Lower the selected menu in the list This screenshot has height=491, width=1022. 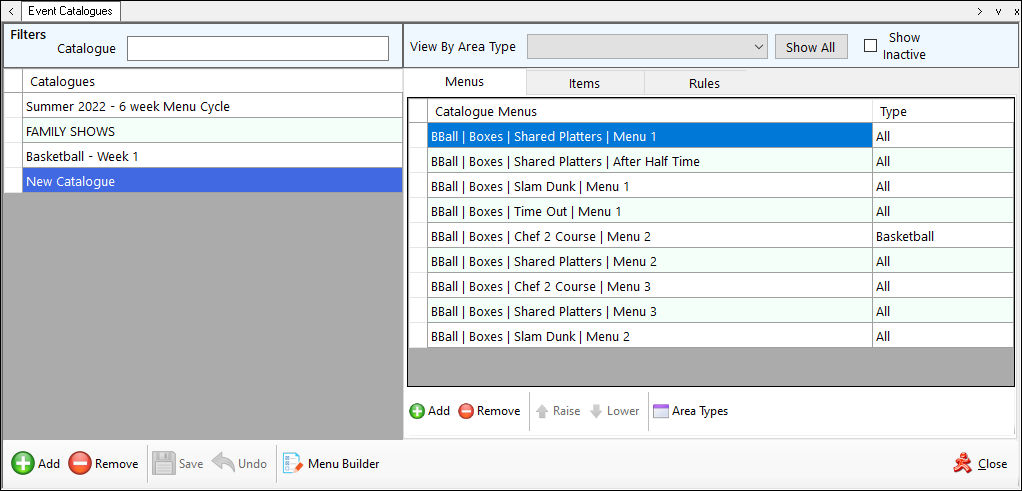tap(596, 411)
